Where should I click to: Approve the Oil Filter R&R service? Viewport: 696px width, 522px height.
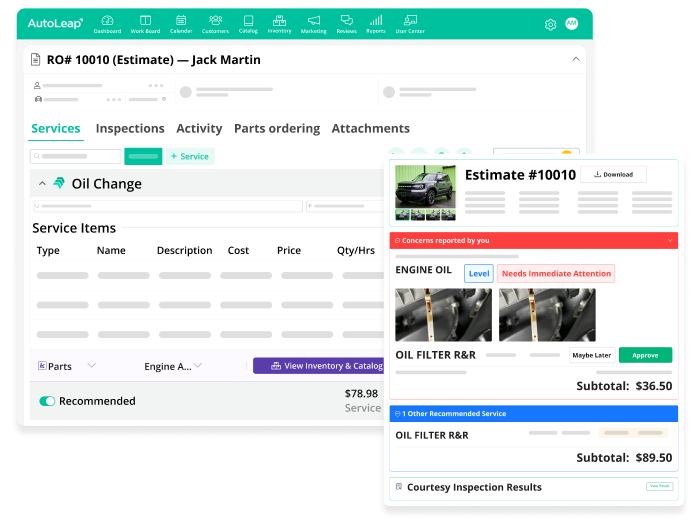[645, 355]
